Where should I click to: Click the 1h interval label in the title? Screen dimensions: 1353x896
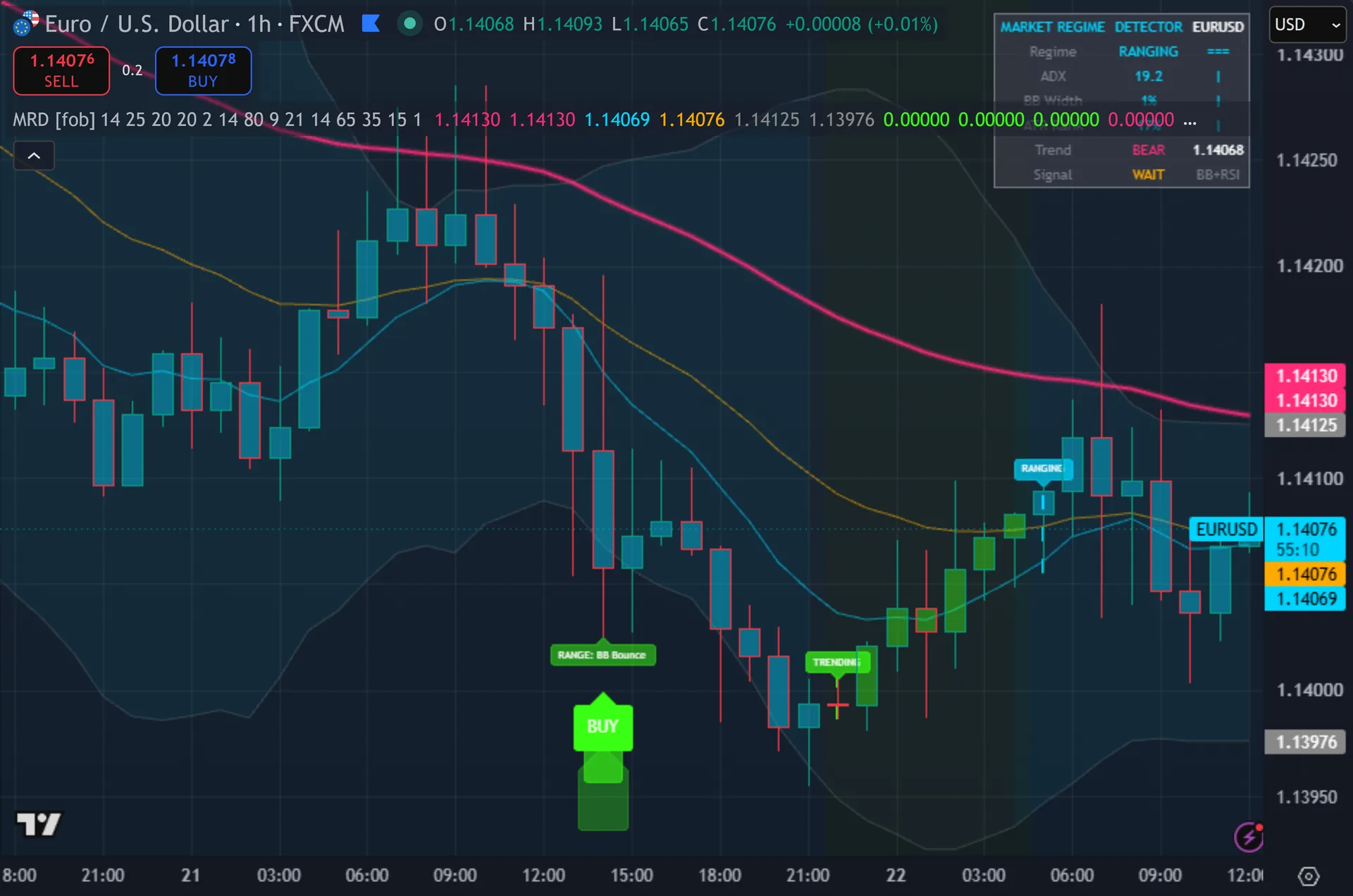259,24
